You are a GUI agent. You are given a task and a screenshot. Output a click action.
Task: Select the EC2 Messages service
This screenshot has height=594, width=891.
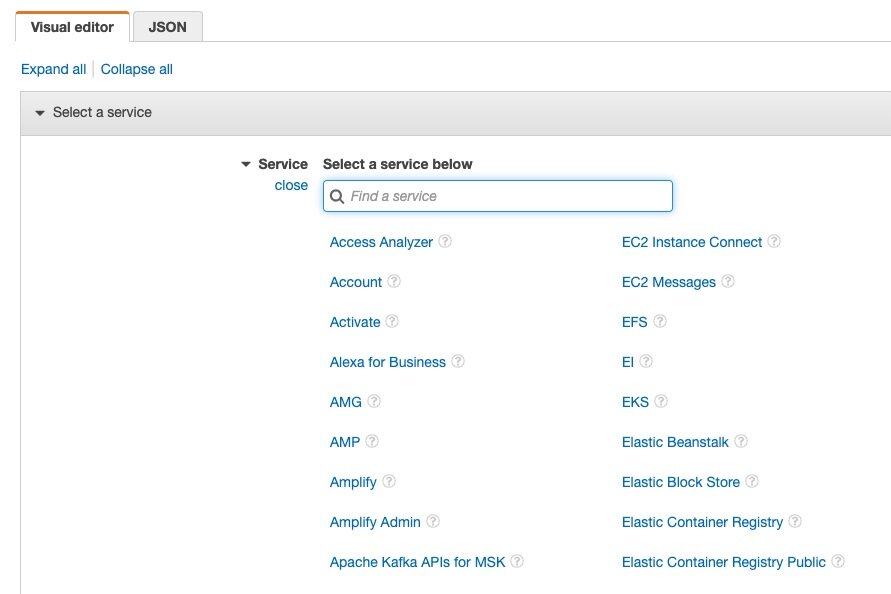coord(669,282)
